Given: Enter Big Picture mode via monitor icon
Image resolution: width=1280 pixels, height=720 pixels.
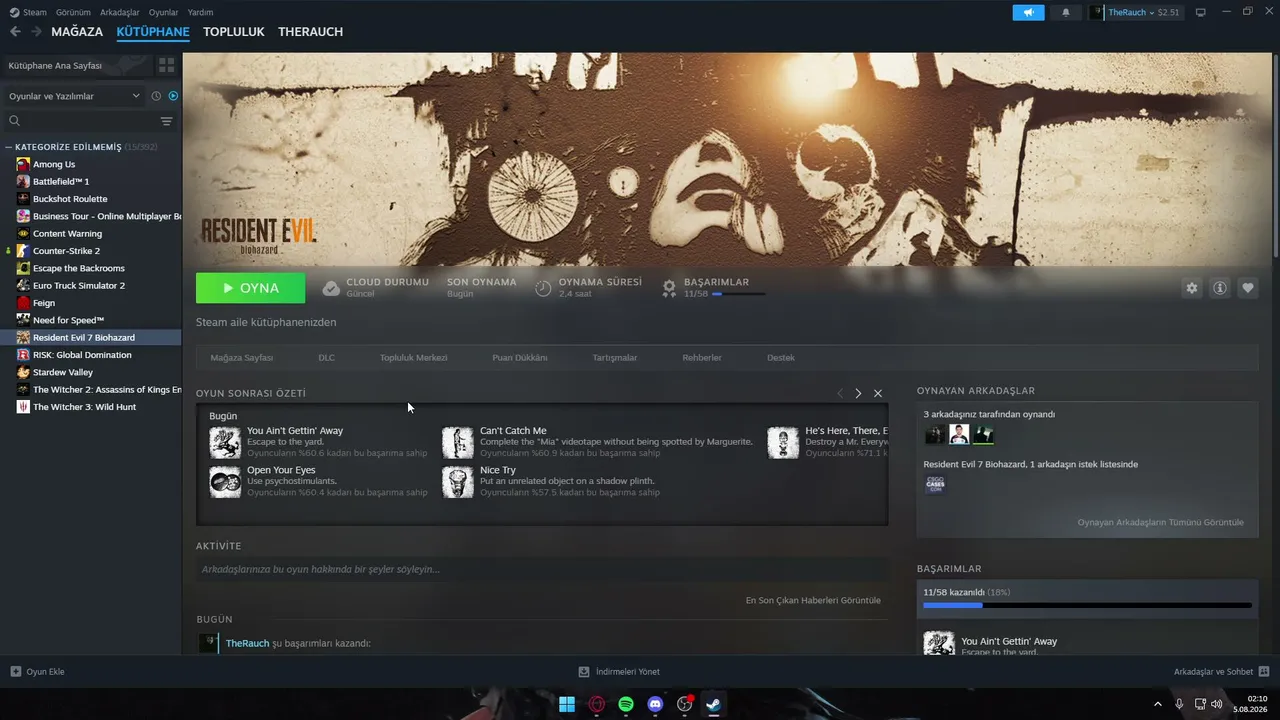Looking at the screenshot, I should point(1201,12).
